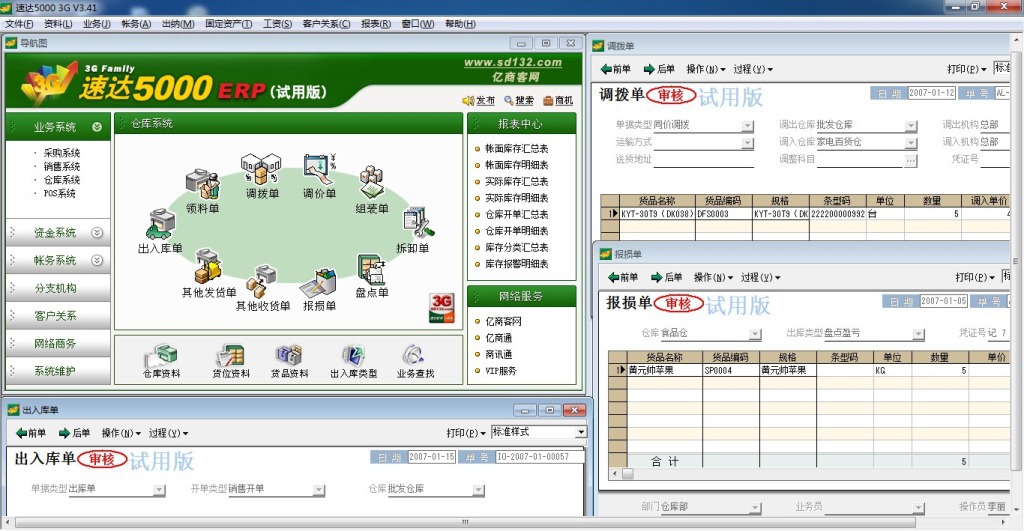Click the 商机 icon
Image resolution: width=1024 pixels, height=531 pixels.
tap(548, 101)
